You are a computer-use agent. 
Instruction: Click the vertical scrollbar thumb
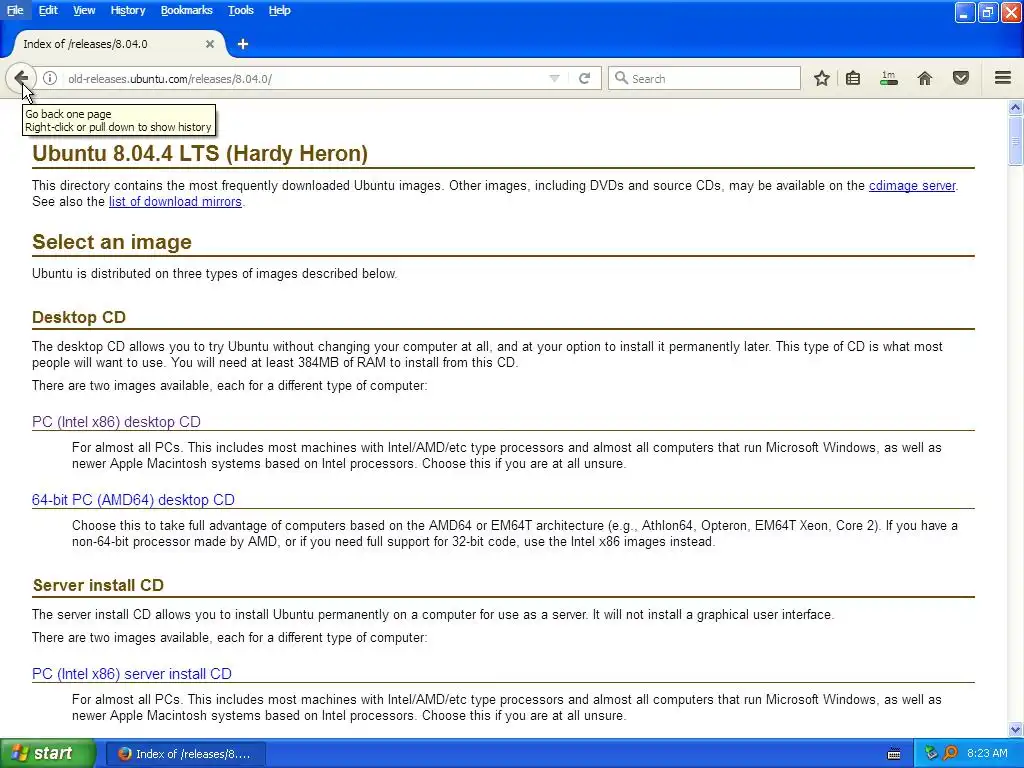(x=1015, y=141)
